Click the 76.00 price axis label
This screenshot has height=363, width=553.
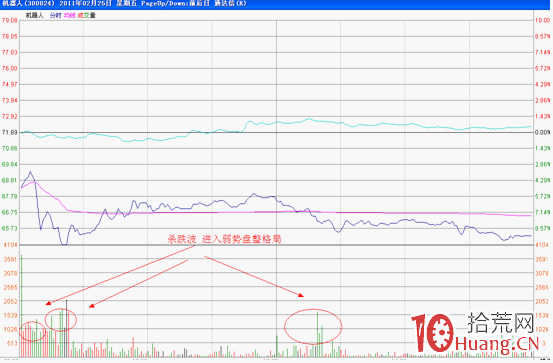coord(10,68)
